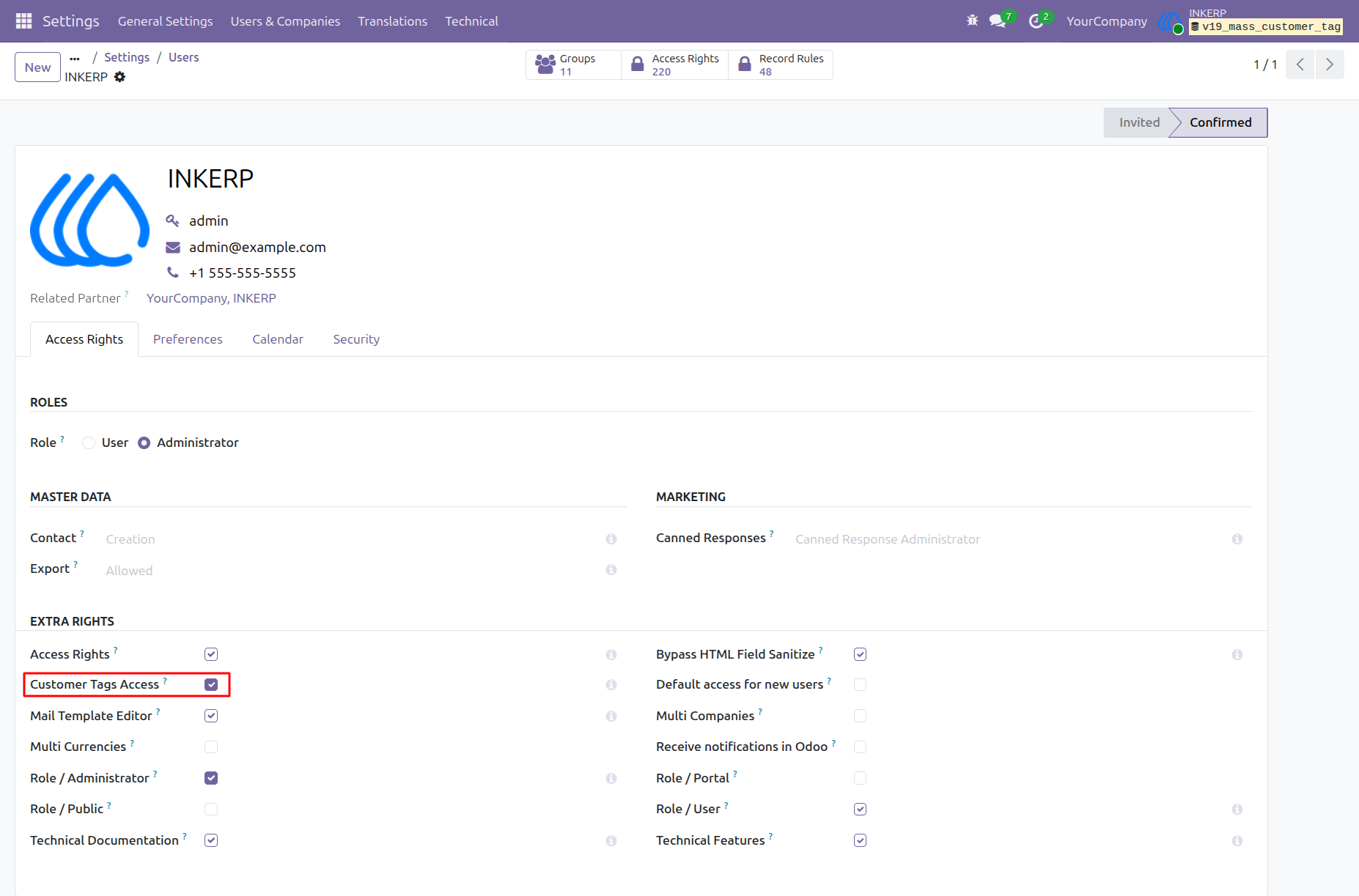
Task: Open Users & Companies menu
Action: tap(285, 21)
